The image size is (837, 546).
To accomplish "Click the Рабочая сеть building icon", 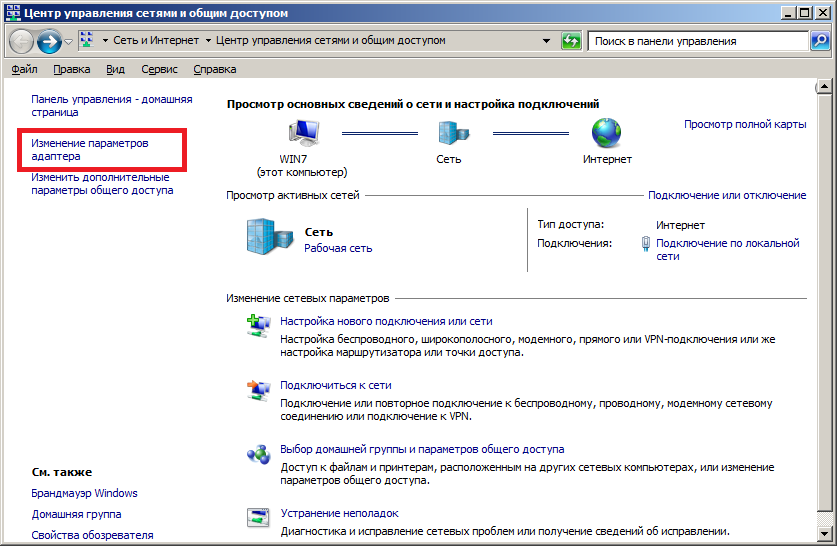I will (x=265, y=238).
